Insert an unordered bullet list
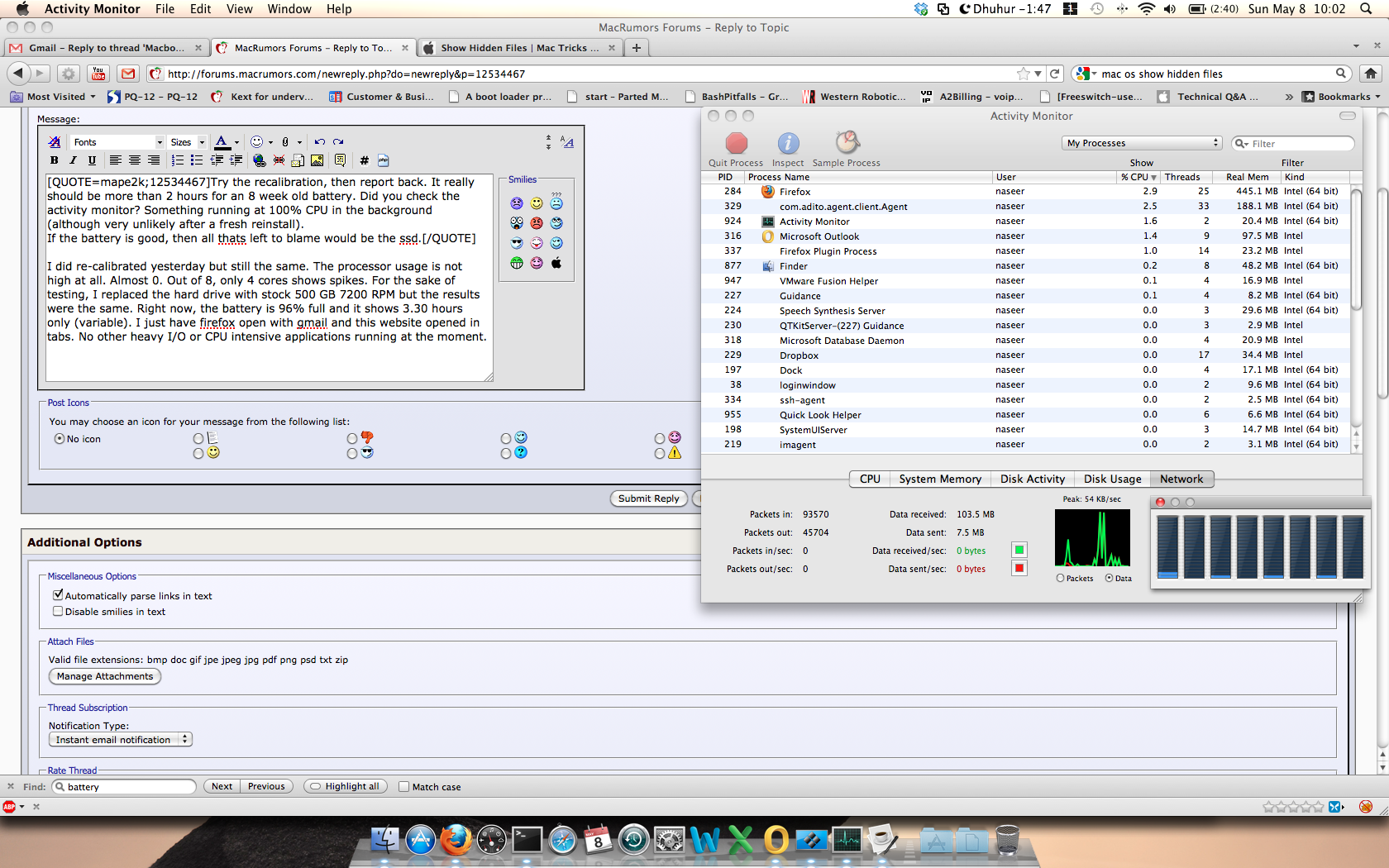This screenshot has width=1389, height=868. [196, 160]
